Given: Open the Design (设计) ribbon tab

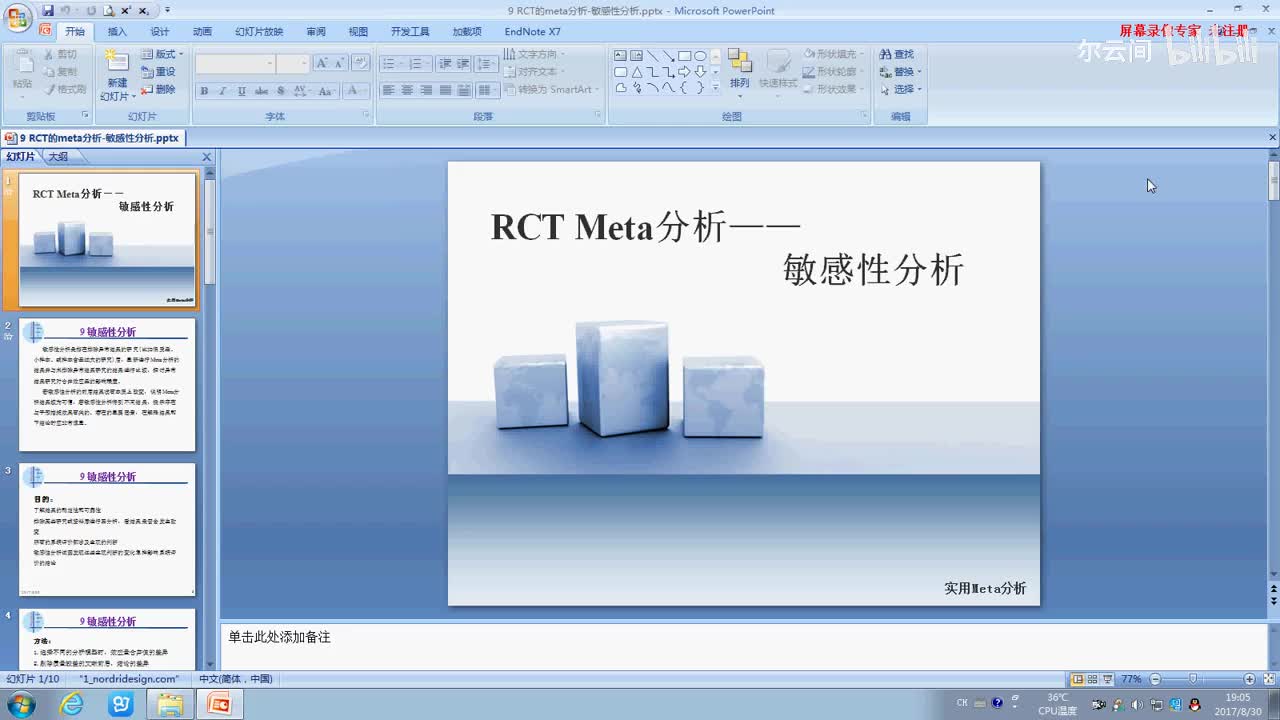Looking at the screenshot, I should click(160, 32).
